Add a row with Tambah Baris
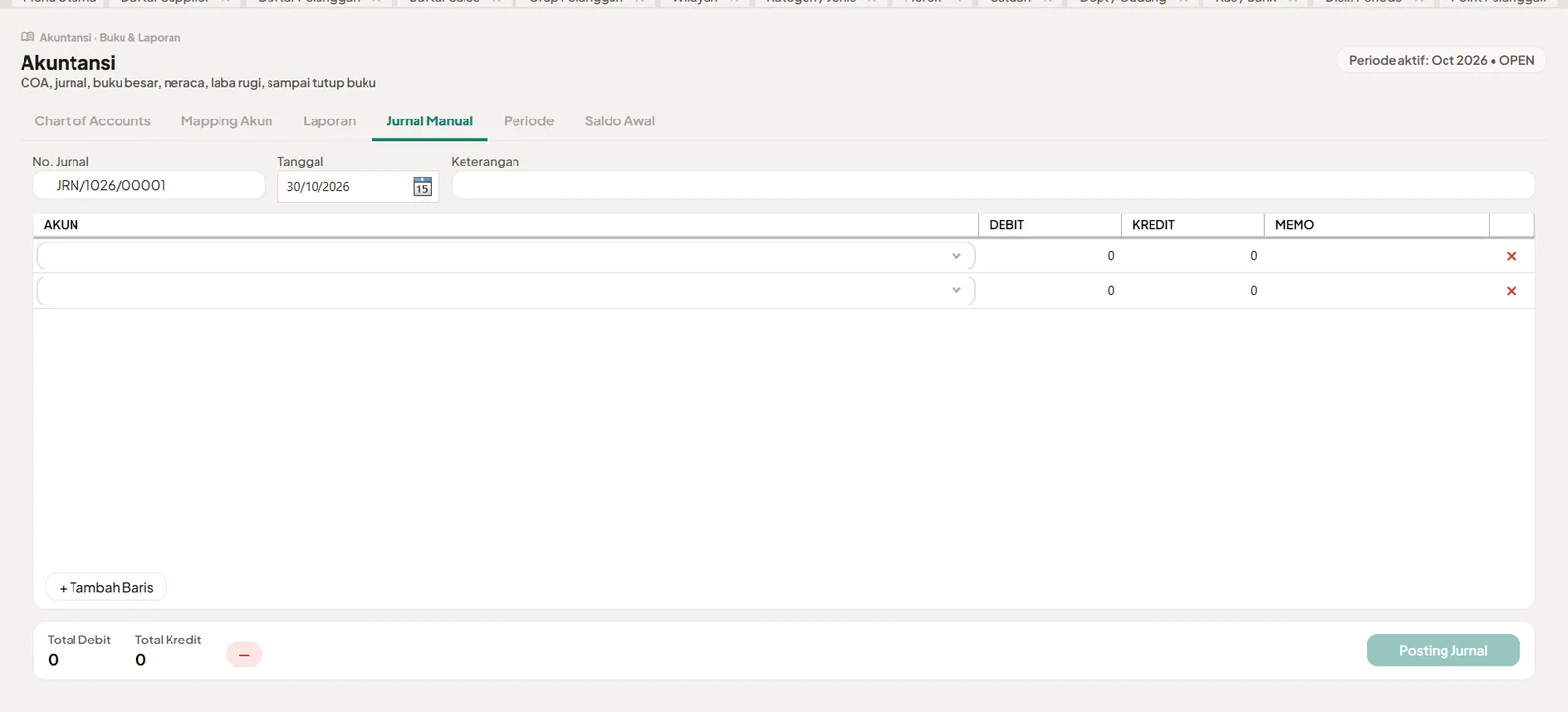 106,587
